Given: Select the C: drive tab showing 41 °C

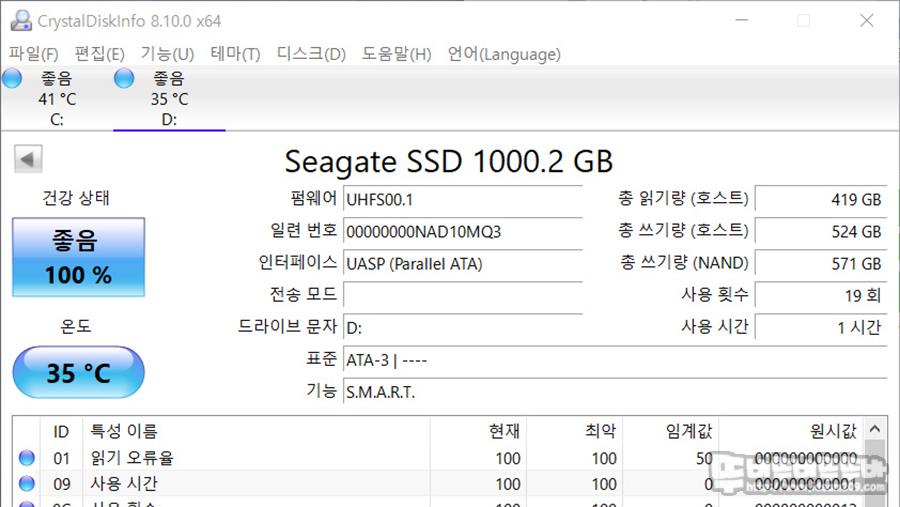Looking at the screenshot, I should click(x=57, y=98).
